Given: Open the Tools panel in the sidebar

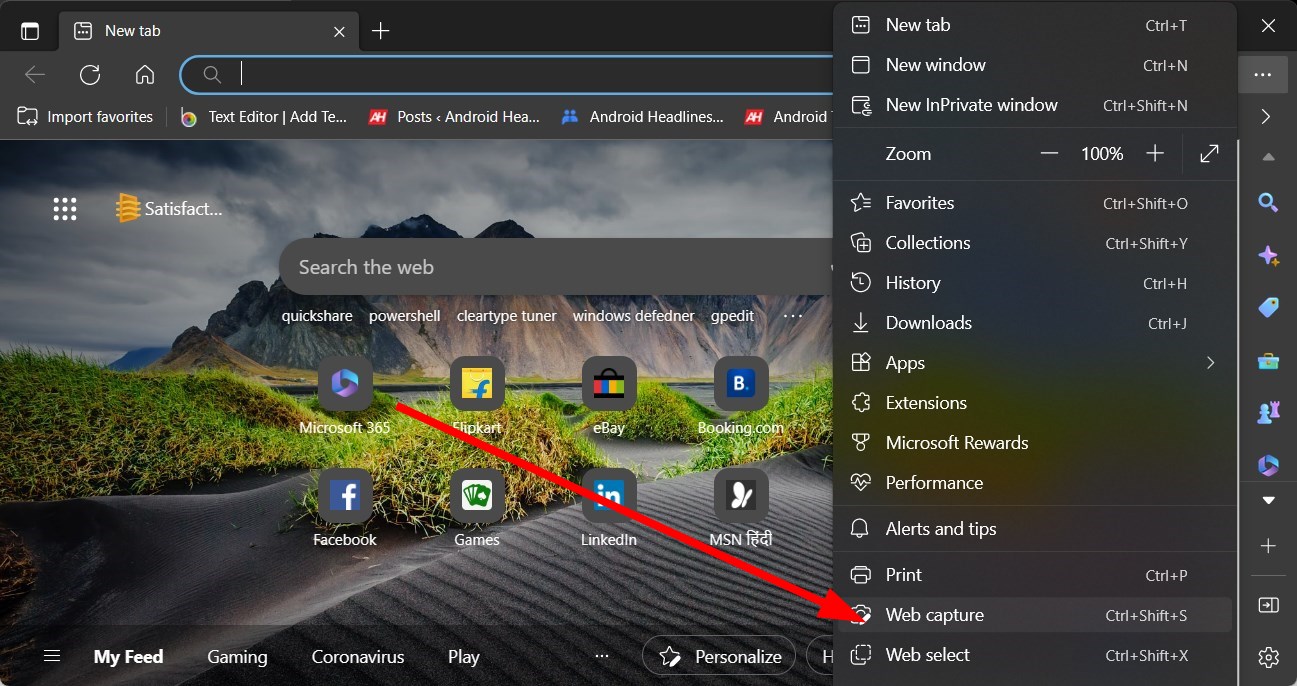Looking at the screenshot, I should tap(1268, 360).
